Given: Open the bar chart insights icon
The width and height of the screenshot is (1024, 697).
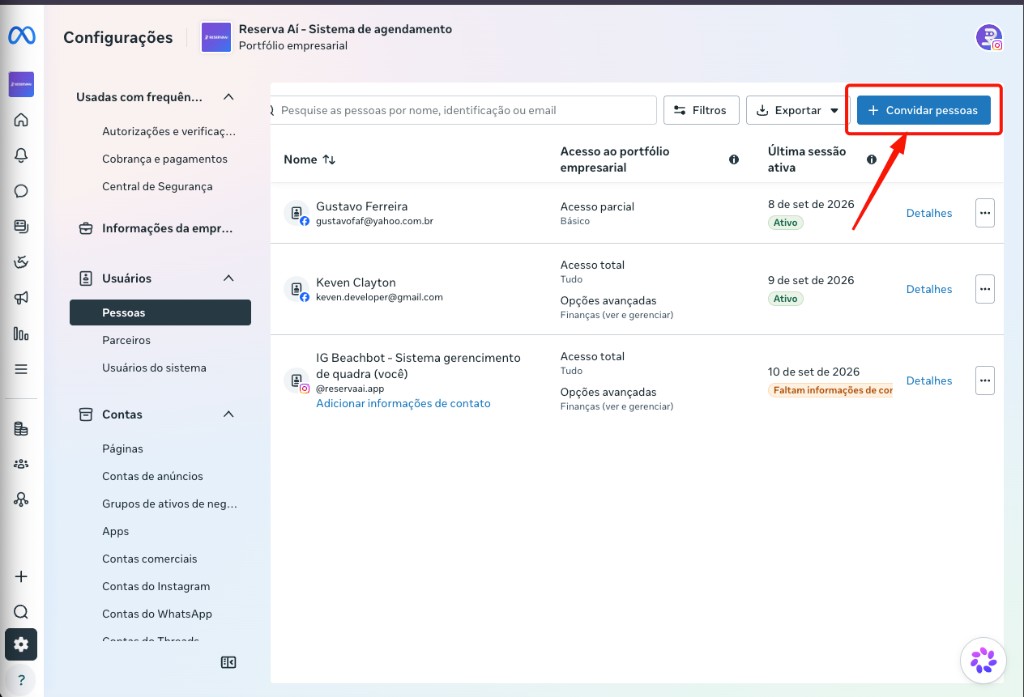Looking at the screenshot, I should [x=21, y=334].
